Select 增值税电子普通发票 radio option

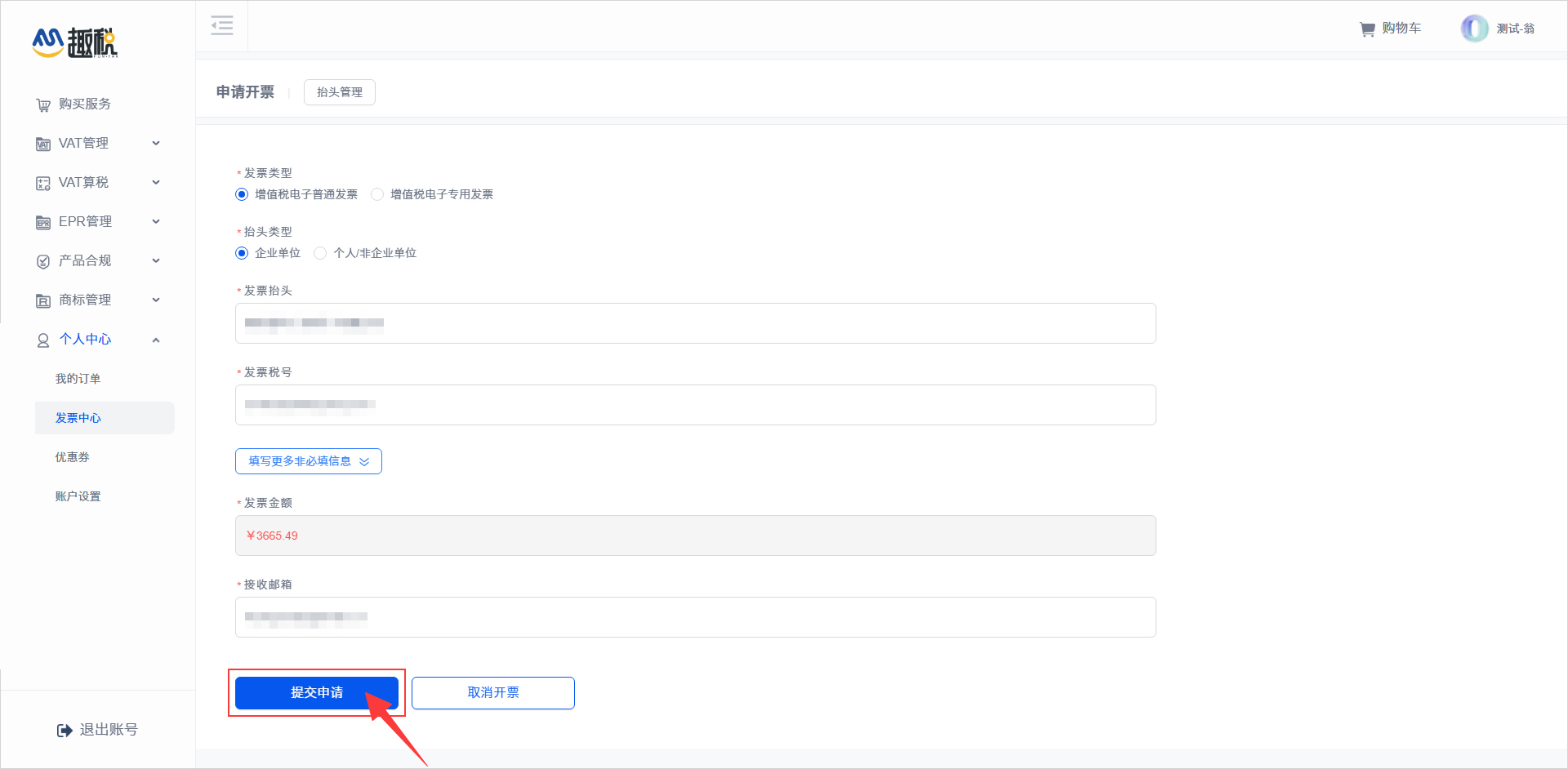[242, 194]
